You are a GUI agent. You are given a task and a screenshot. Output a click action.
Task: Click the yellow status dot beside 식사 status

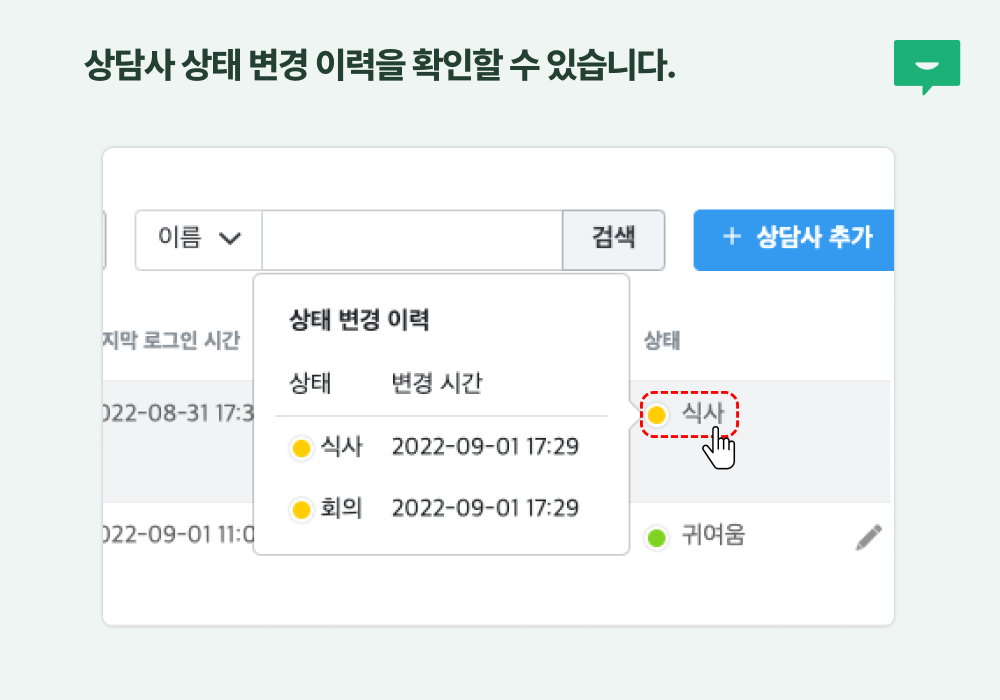click(656, 415)
